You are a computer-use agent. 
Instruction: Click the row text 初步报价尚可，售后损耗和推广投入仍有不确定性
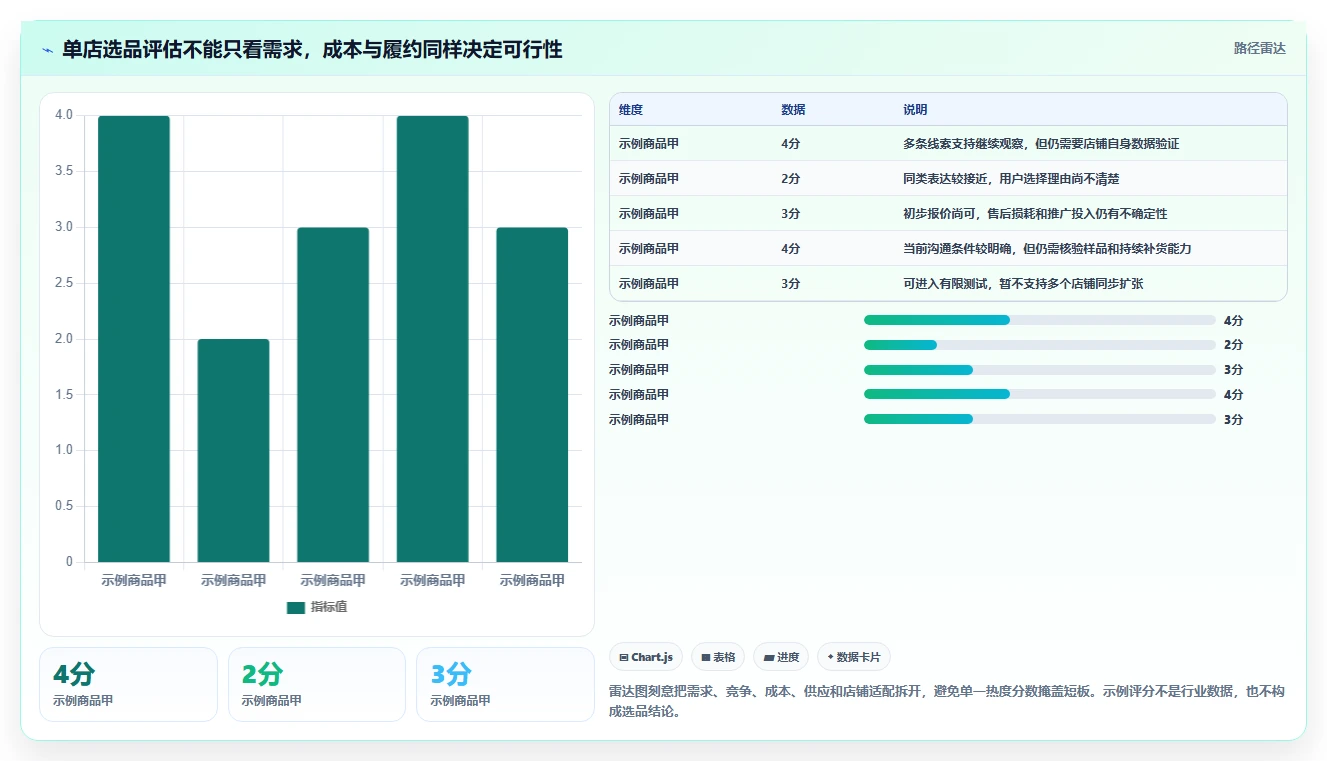pos(1035,214)
